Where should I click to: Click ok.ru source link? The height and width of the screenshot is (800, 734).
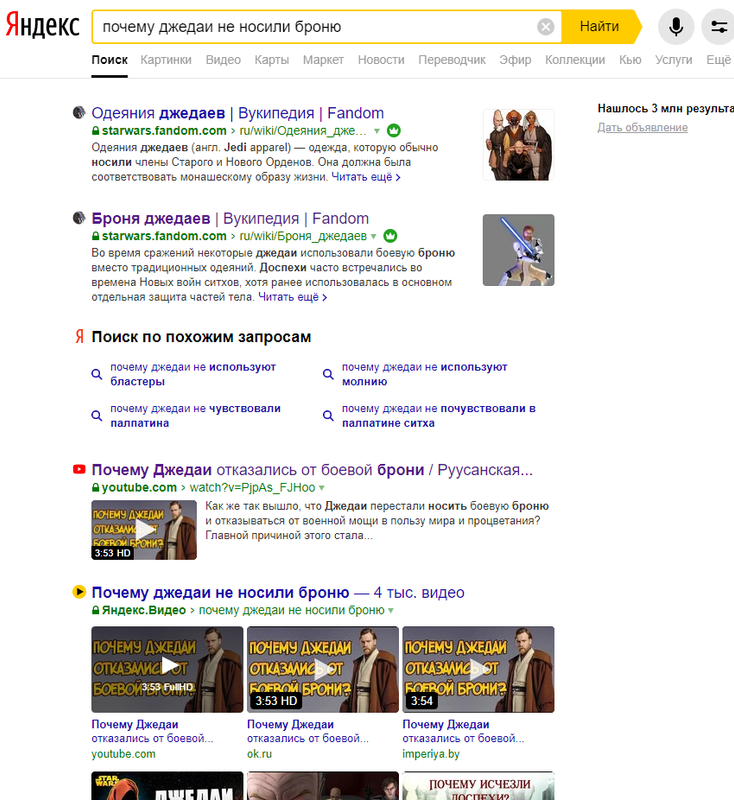[x=259, y=754]
